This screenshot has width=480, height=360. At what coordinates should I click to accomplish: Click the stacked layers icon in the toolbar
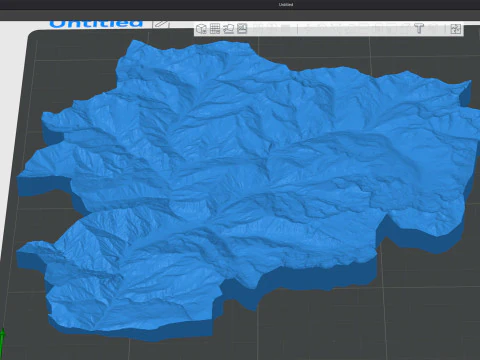pos(228,29)
